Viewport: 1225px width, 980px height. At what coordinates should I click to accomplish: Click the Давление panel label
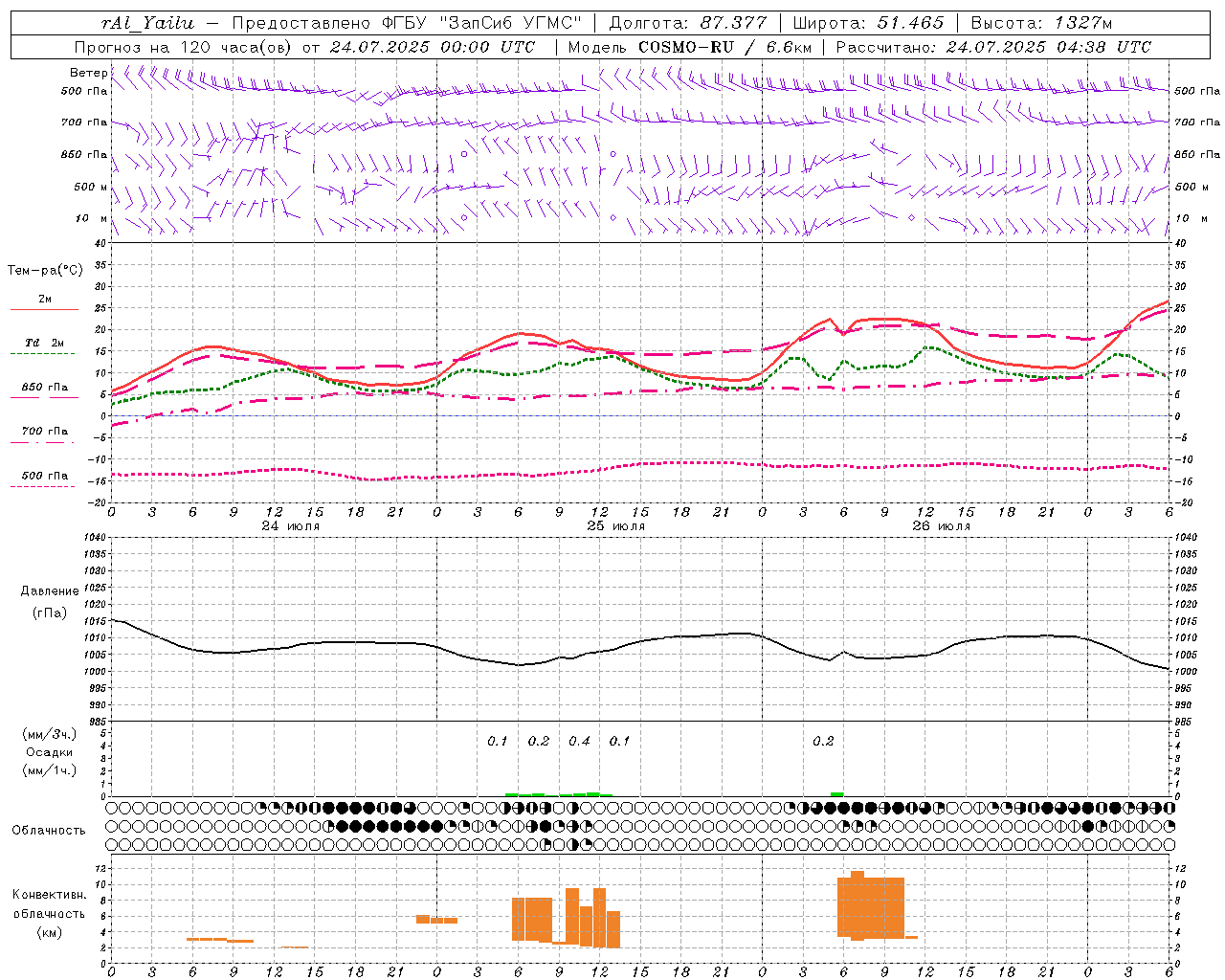(50, 591)
